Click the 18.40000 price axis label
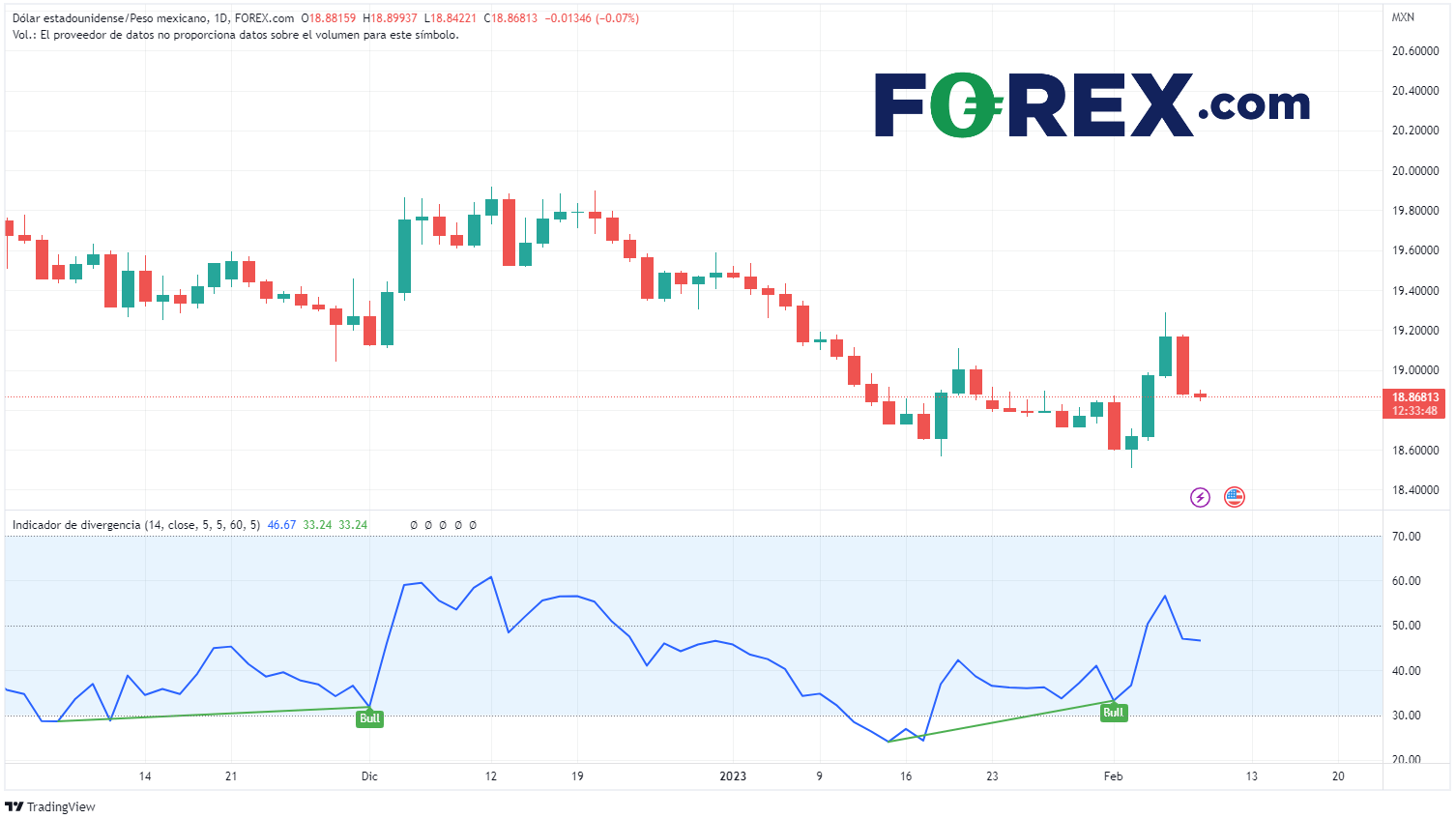This screenshot has width=1456, height=819. 1415,490
